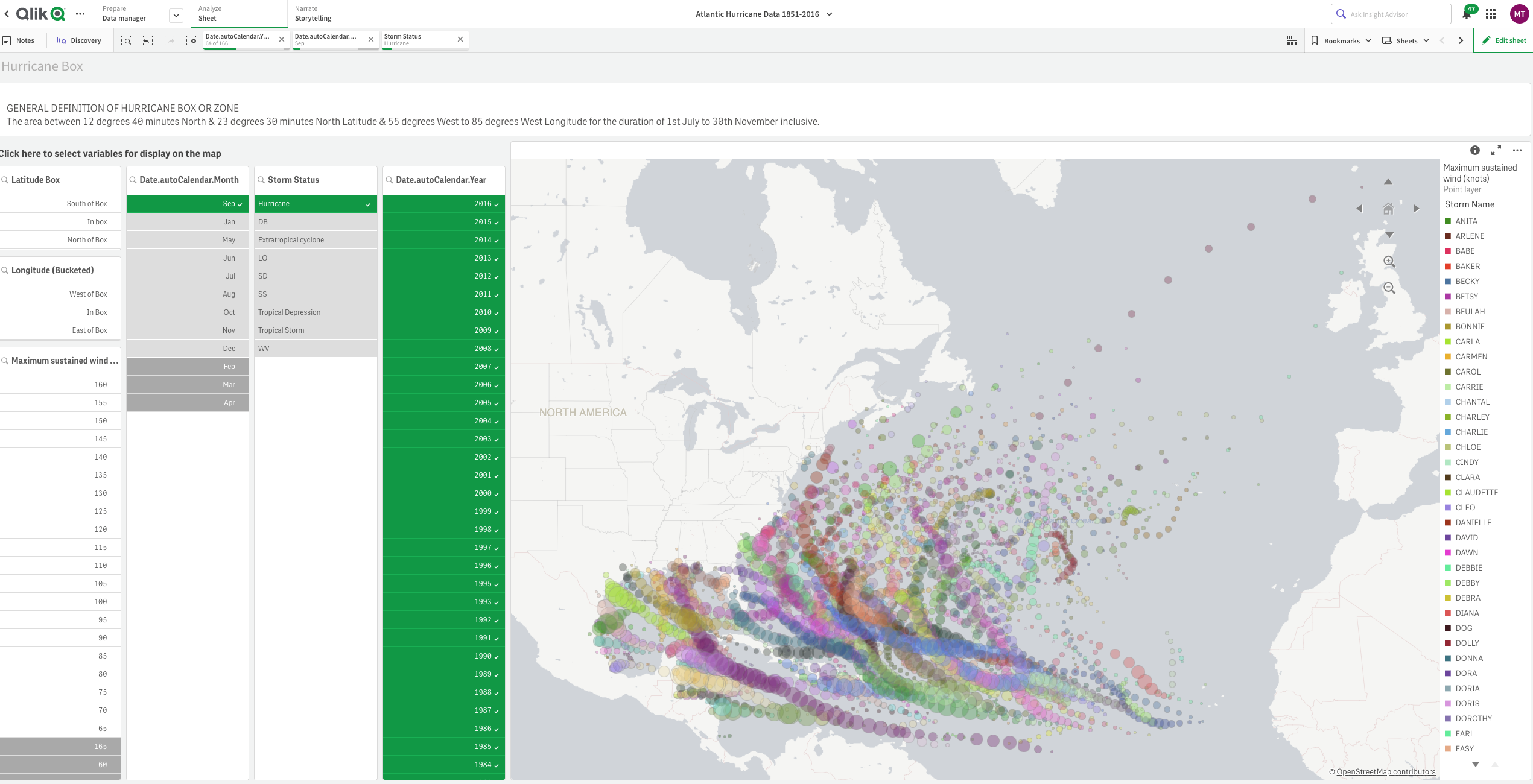
Task: Open the map information tooltip
Action: 1474,150
